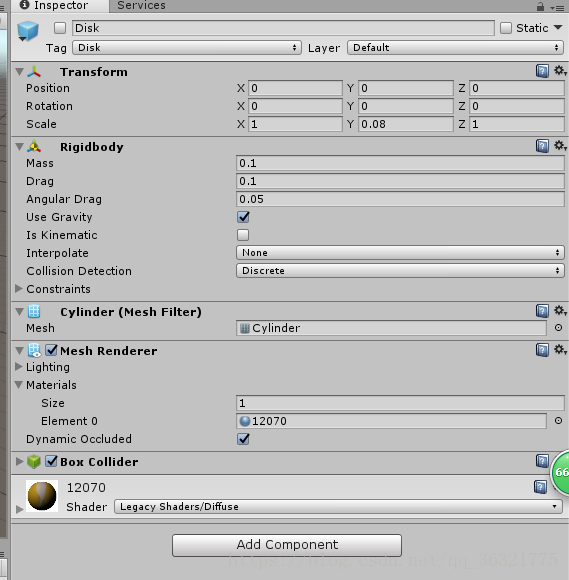Click Position Y field

click(405, 88)
